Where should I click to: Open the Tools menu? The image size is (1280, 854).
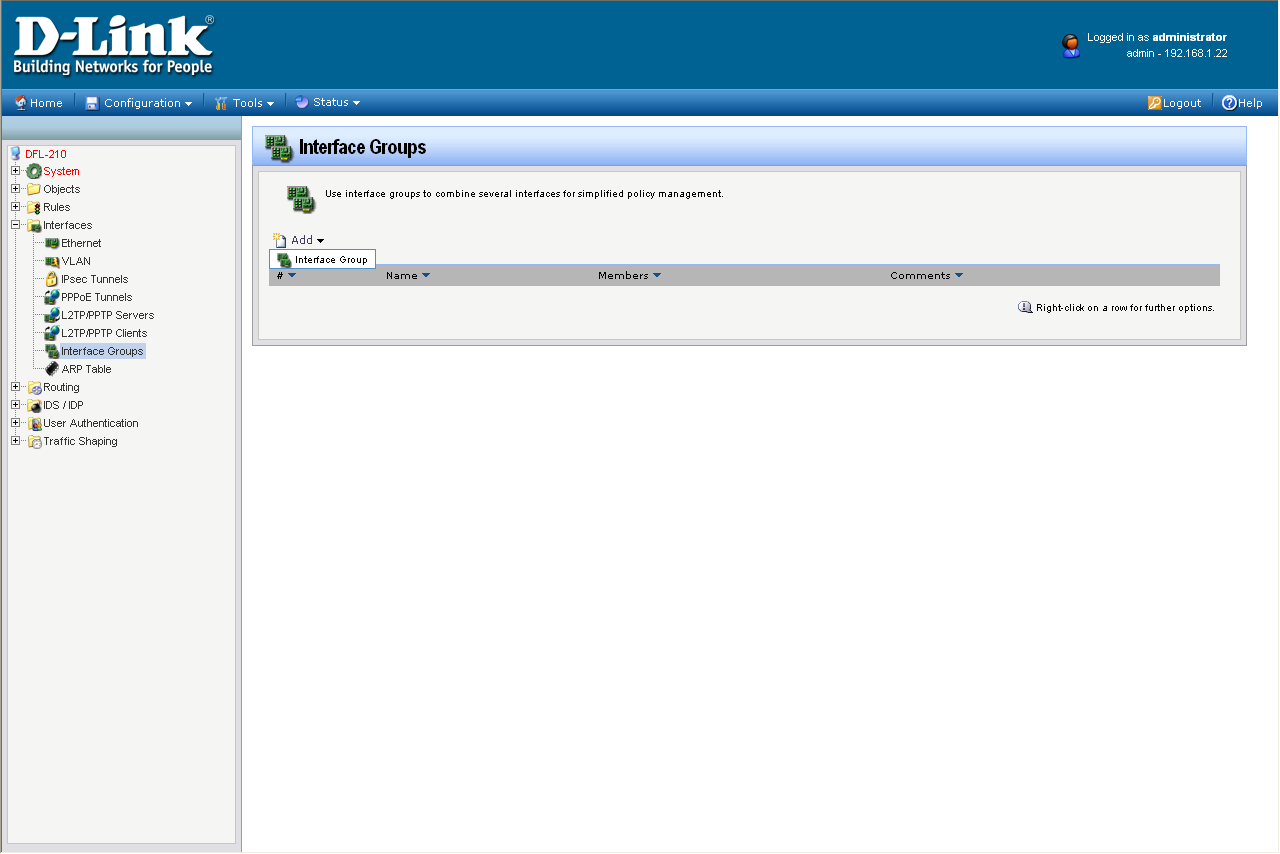pyautogui.click(x=253, y=103)
